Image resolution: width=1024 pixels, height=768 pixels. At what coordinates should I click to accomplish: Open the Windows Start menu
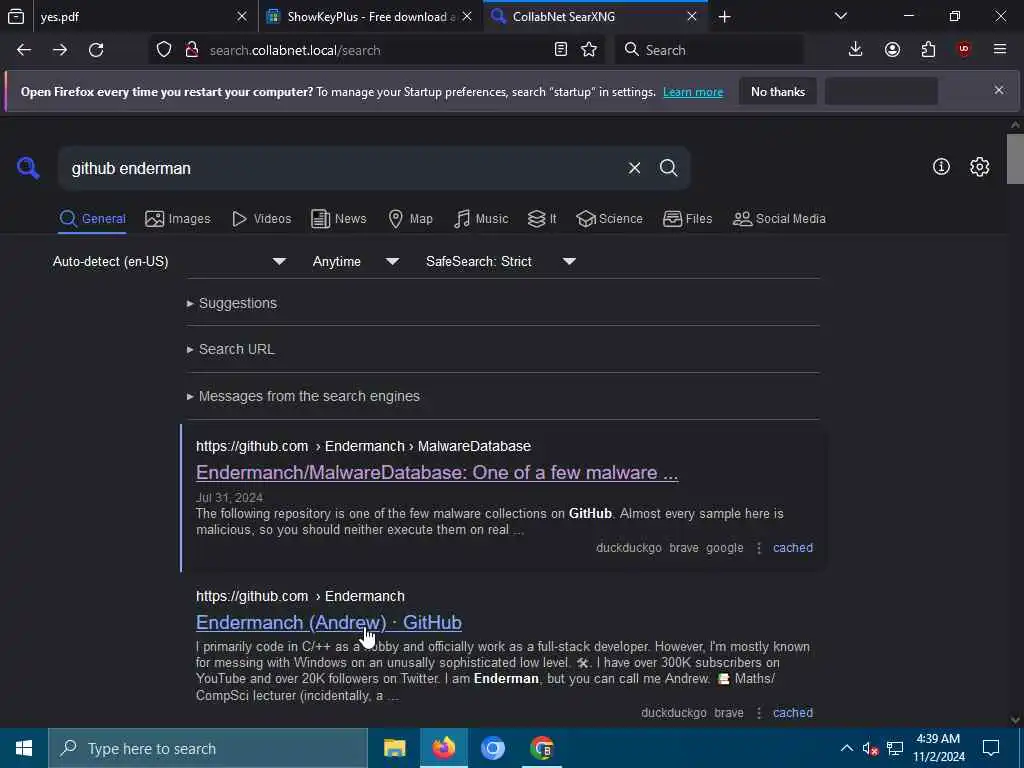(24, 748)
